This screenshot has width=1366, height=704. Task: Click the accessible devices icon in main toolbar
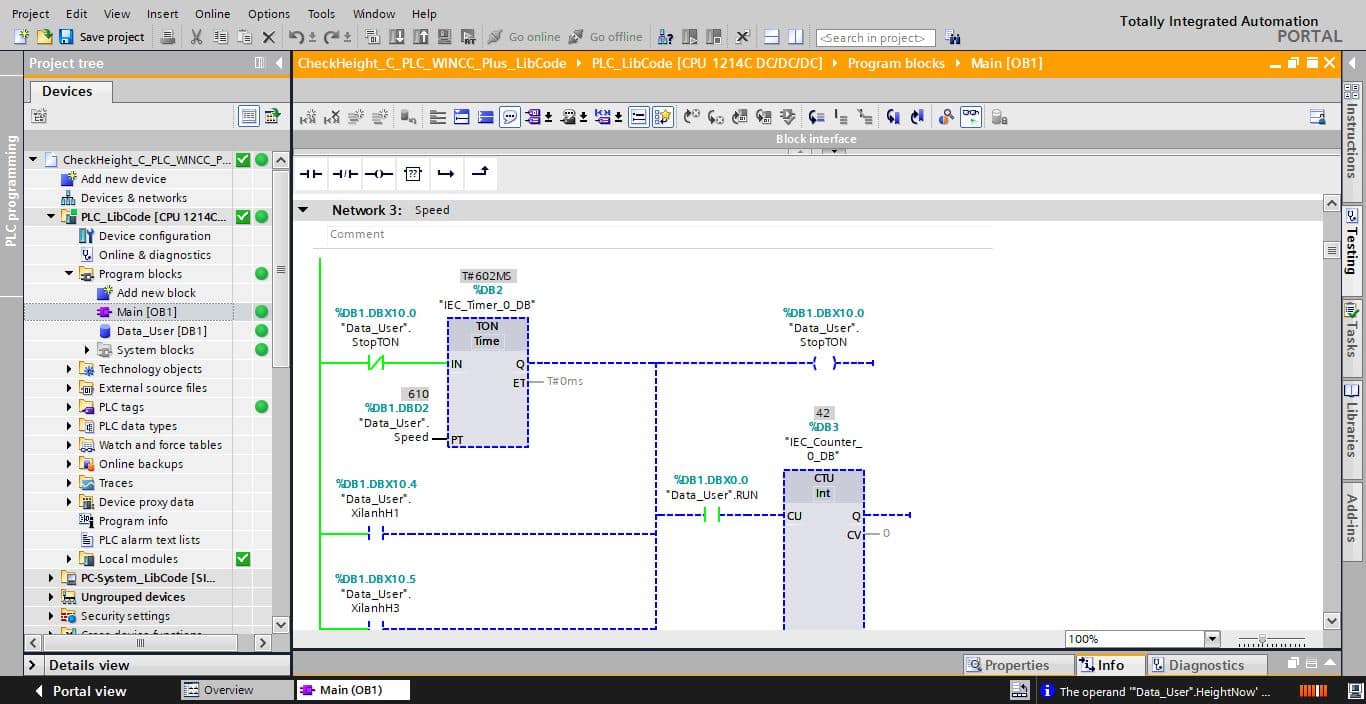click(665, 37)
